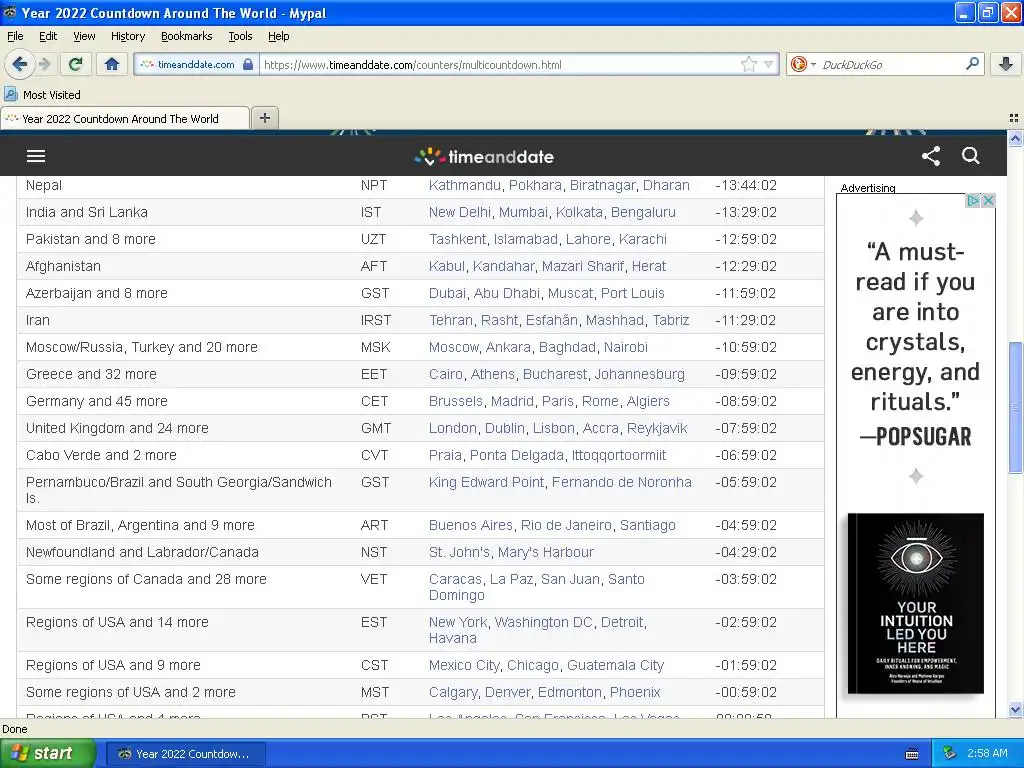
Task: Open the Cairo city link
Action: 445,374
